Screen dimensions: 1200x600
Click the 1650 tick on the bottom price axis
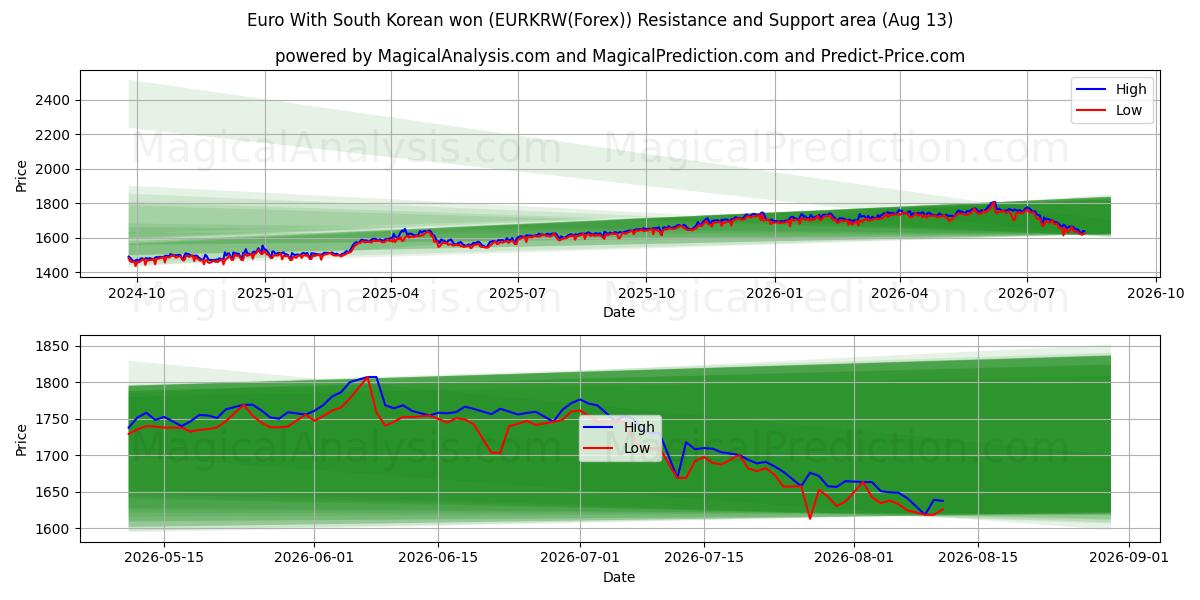53,493
